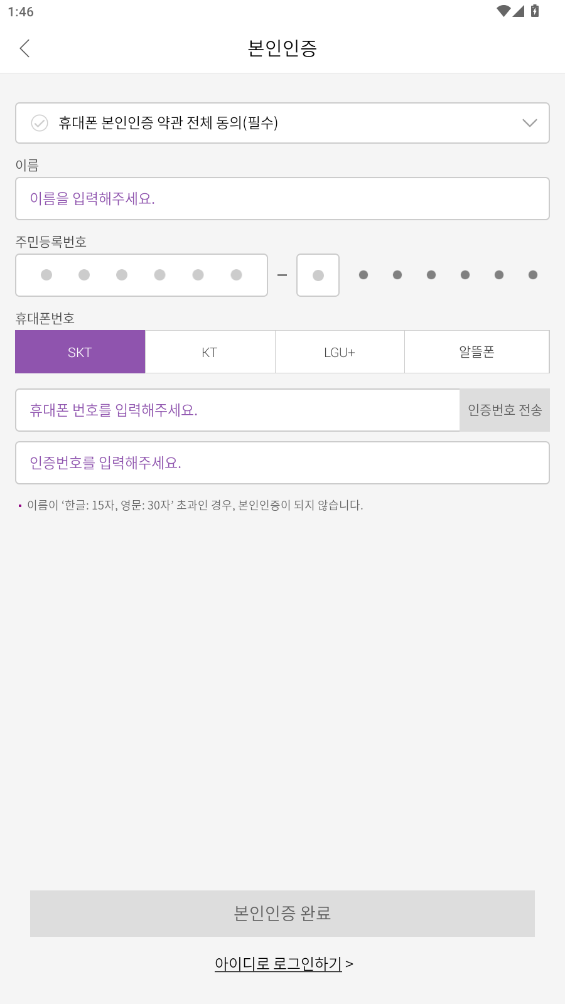The height and width of the screenshot is (1004, 565).
Task: Select the LGU+ carrier tab
Action: [x=340, y=352]
